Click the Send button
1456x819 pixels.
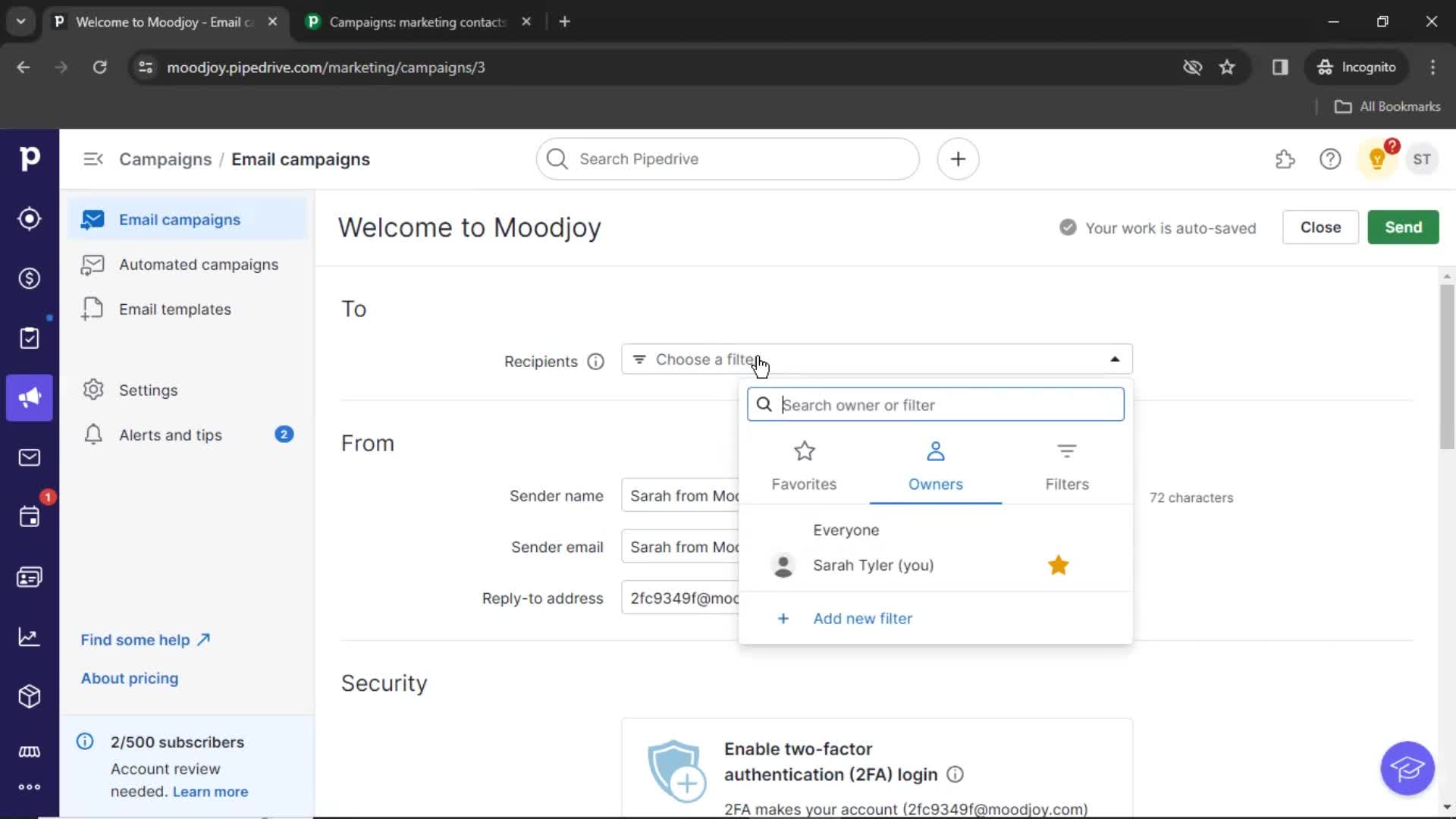1403,227
